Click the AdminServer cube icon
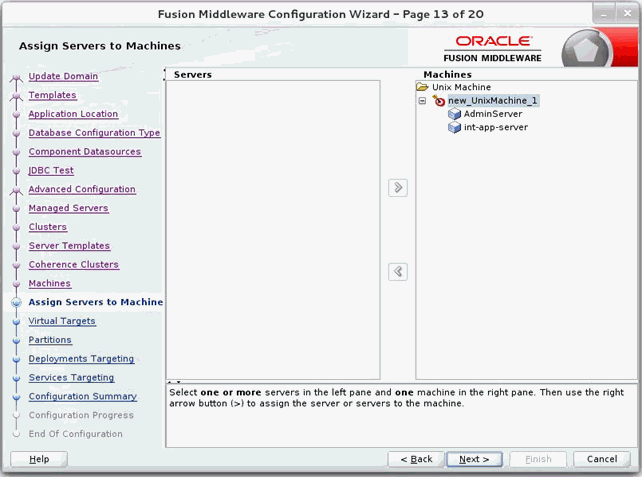The image size is (642, 477). 454,114
